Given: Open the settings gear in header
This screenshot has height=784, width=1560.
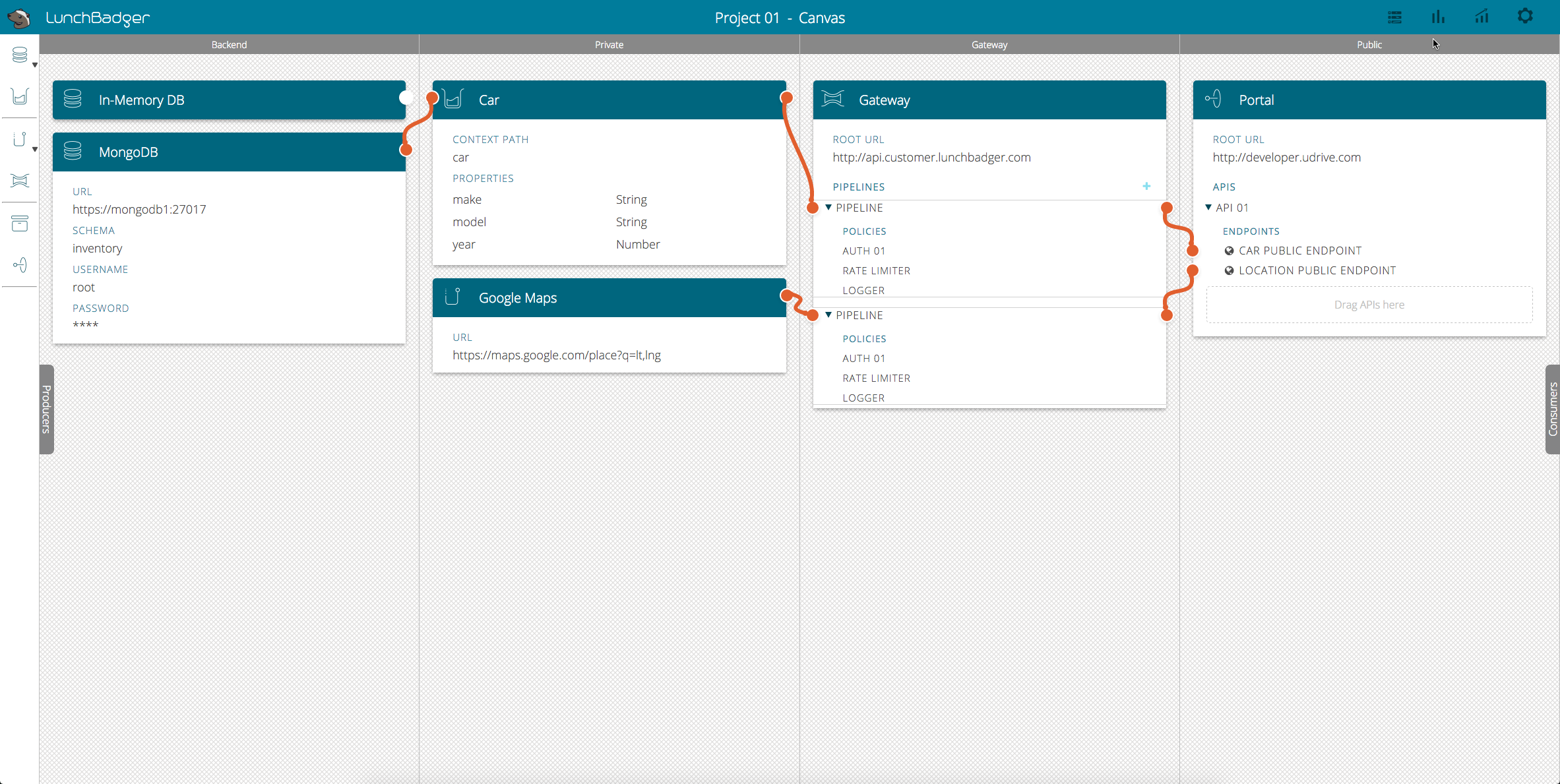Looking at the screenshot, I should [1525, 16].
